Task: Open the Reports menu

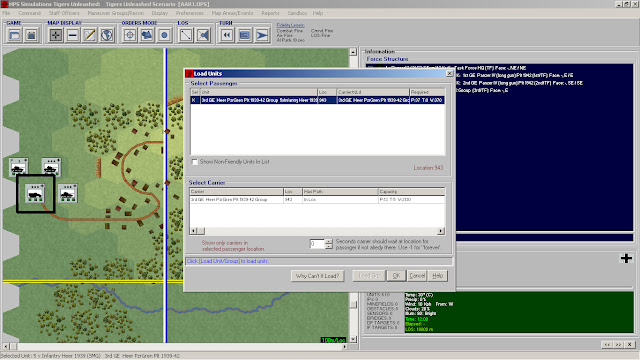Action: click(270, 13)
